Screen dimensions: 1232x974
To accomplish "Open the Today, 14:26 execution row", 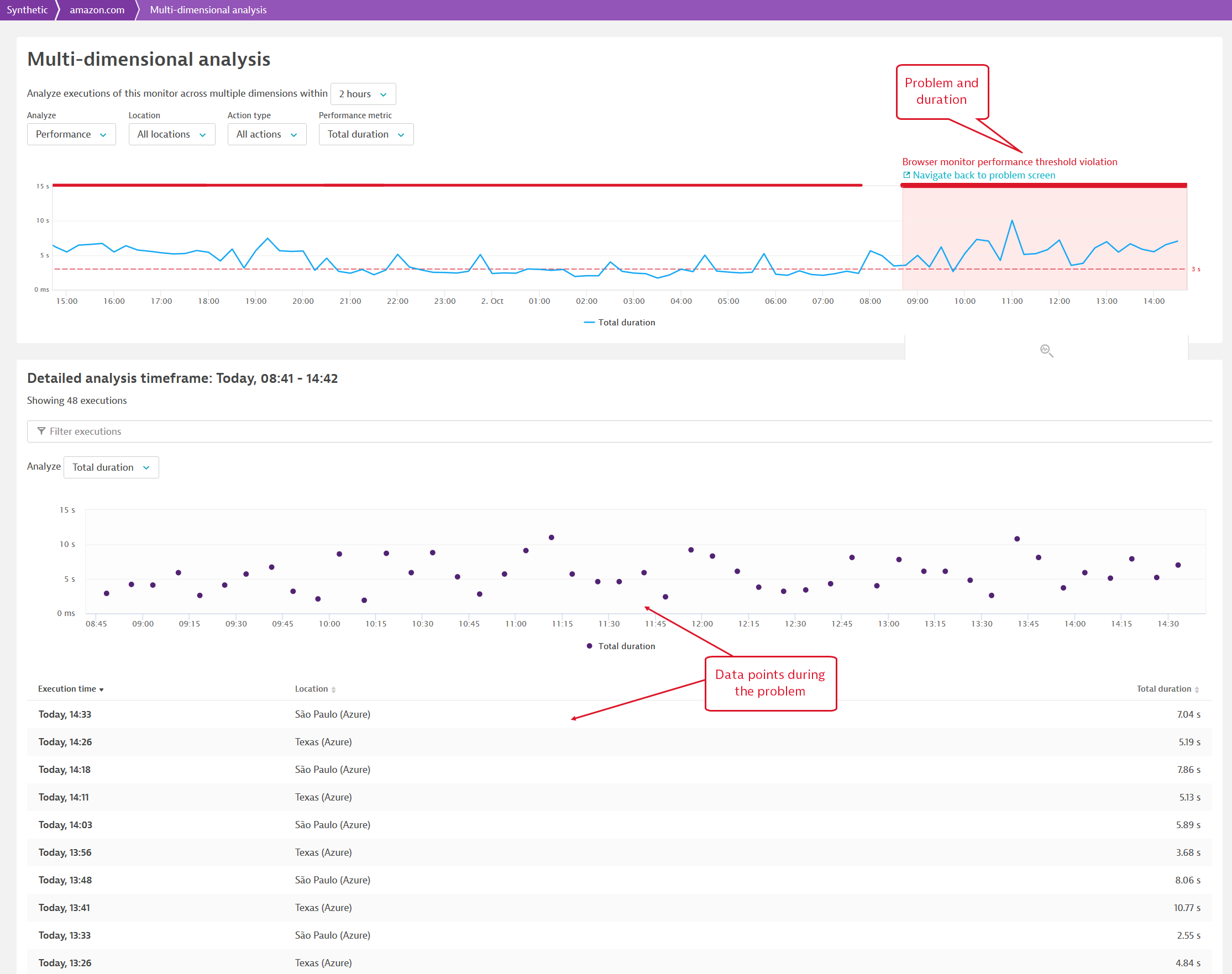I will (x=620, y=742).
